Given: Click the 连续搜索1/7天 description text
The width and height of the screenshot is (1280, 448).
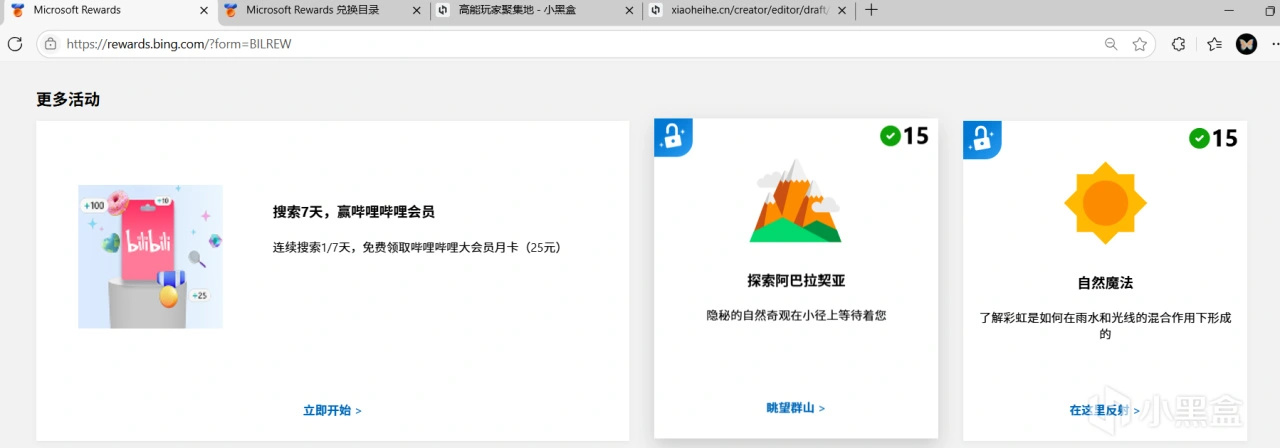Looking at the screenshot, I should (x=417, y=247).
